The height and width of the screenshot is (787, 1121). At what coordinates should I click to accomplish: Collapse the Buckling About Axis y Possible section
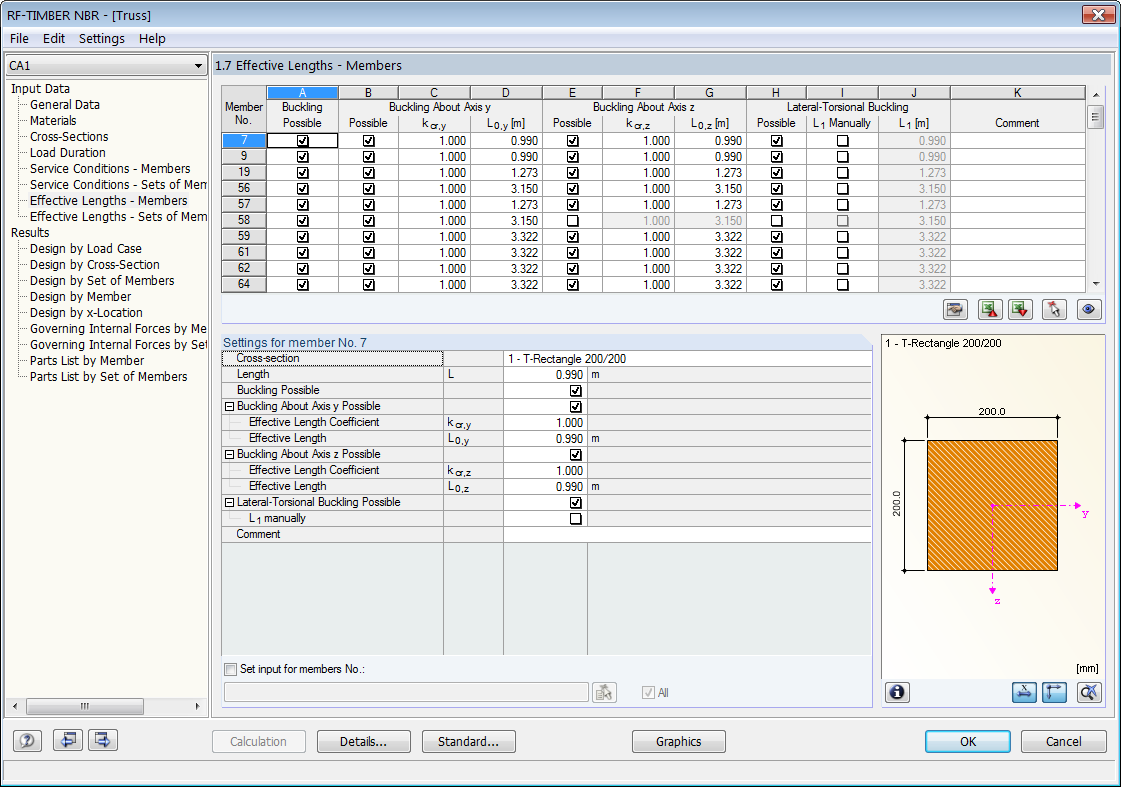pyautogui.click(x=229, y=406)
